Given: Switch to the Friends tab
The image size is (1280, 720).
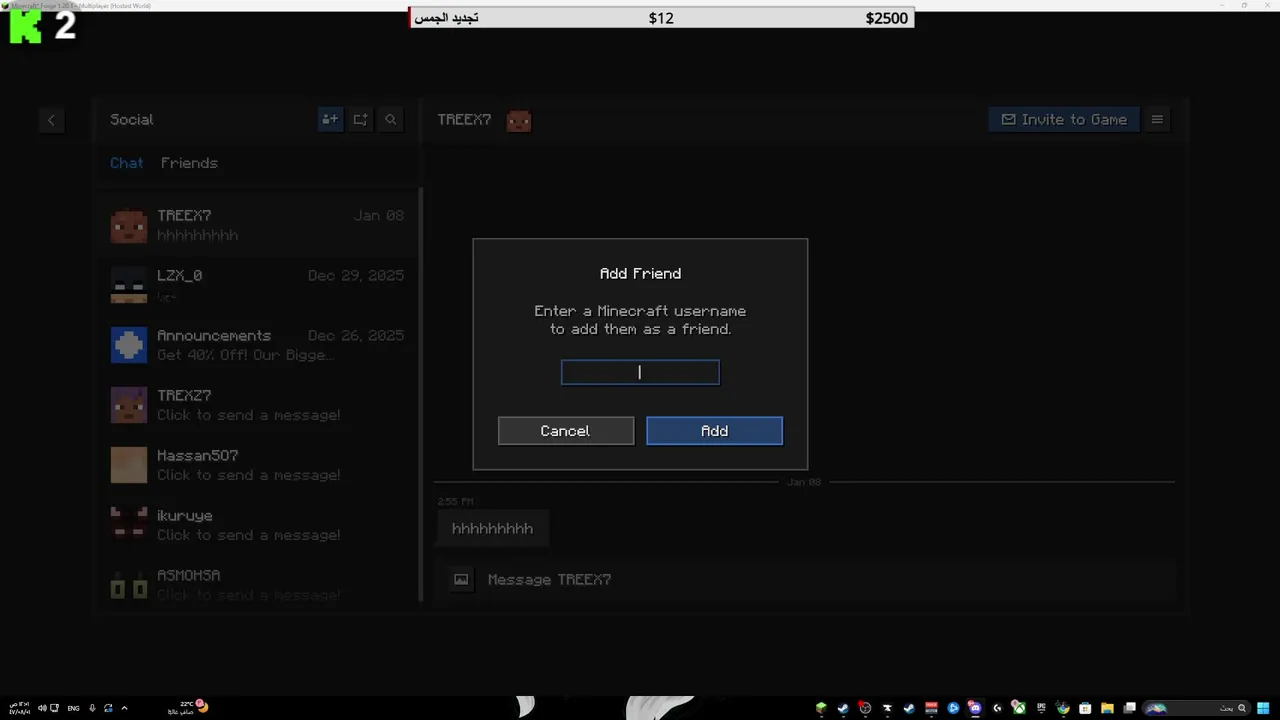Looking at the screenshot, I should [189, 163].
